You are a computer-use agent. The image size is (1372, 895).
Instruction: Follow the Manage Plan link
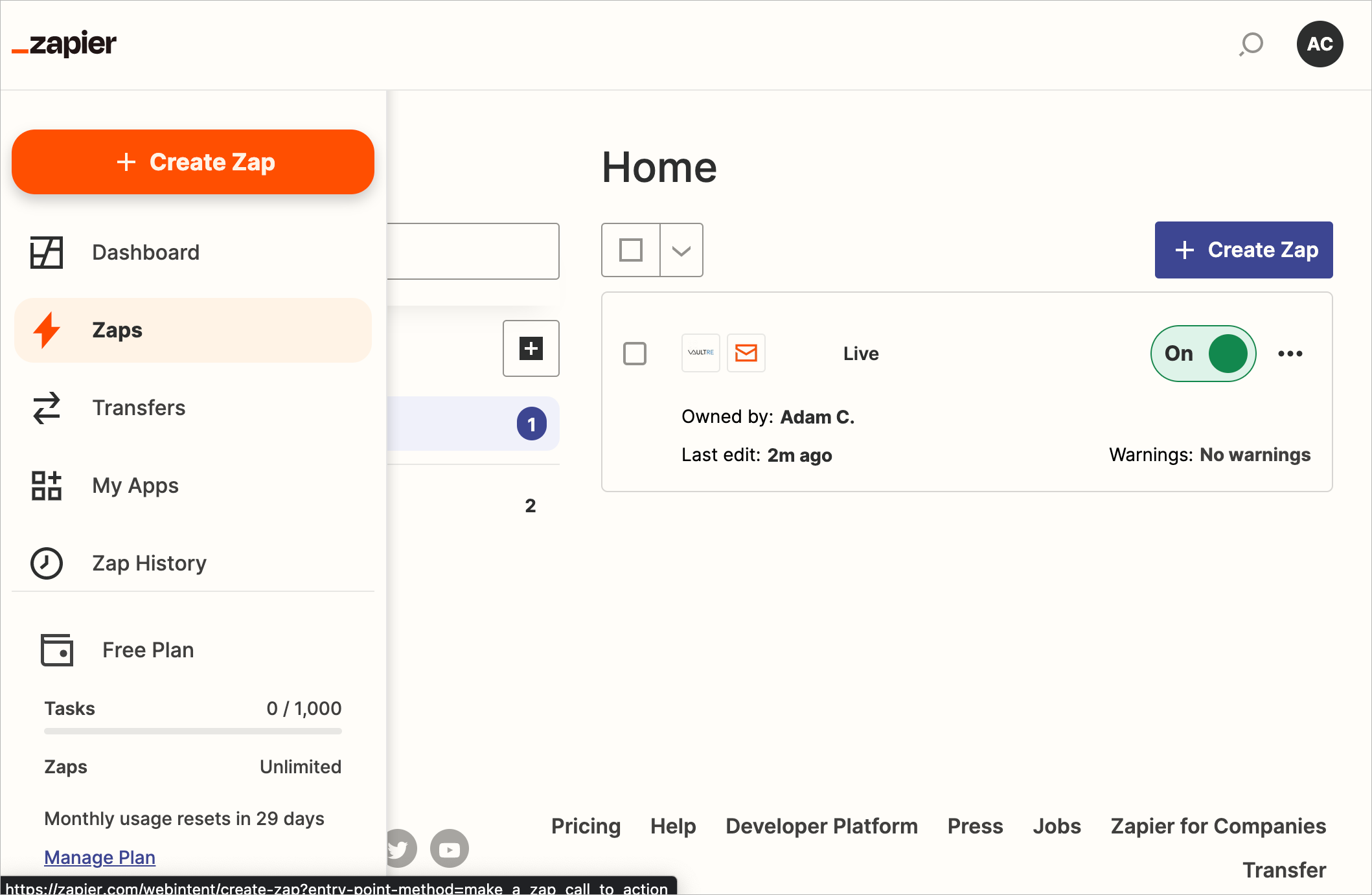pos(100,857)
